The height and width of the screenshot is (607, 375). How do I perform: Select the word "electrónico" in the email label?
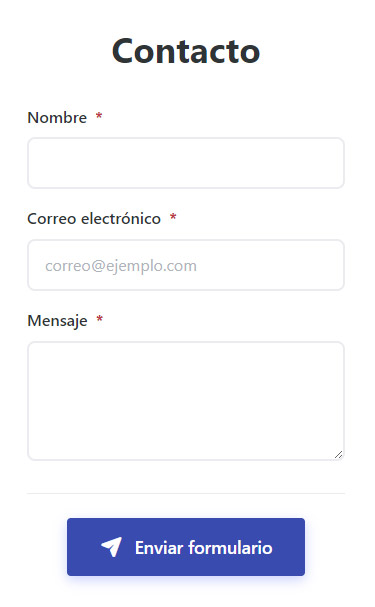tap(121, 219)
